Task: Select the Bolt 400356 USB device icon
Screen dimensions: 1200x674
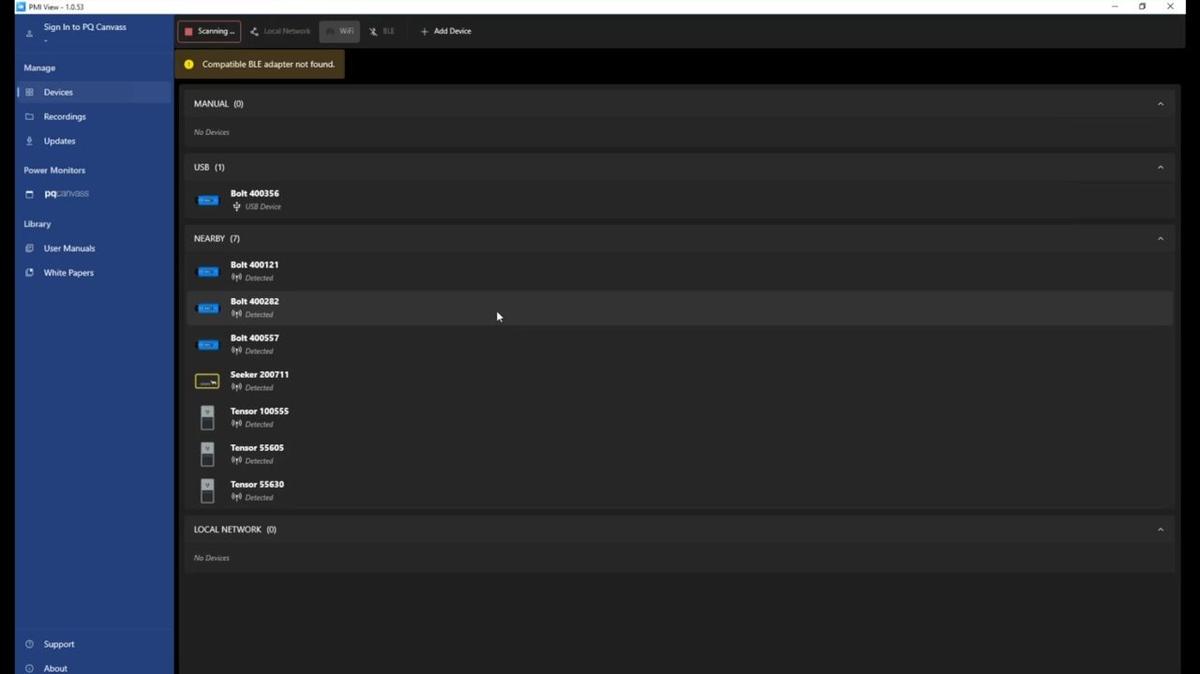Action: pos(207,200)
